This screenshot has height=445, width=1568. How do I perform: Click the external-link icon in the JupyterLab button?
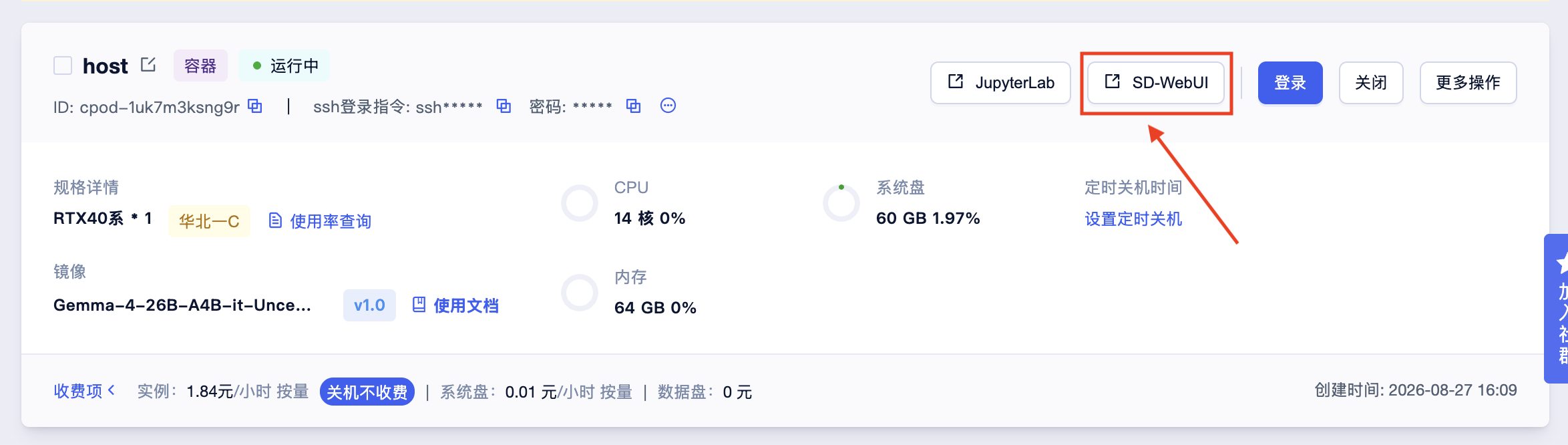click(x=956, y=82)
